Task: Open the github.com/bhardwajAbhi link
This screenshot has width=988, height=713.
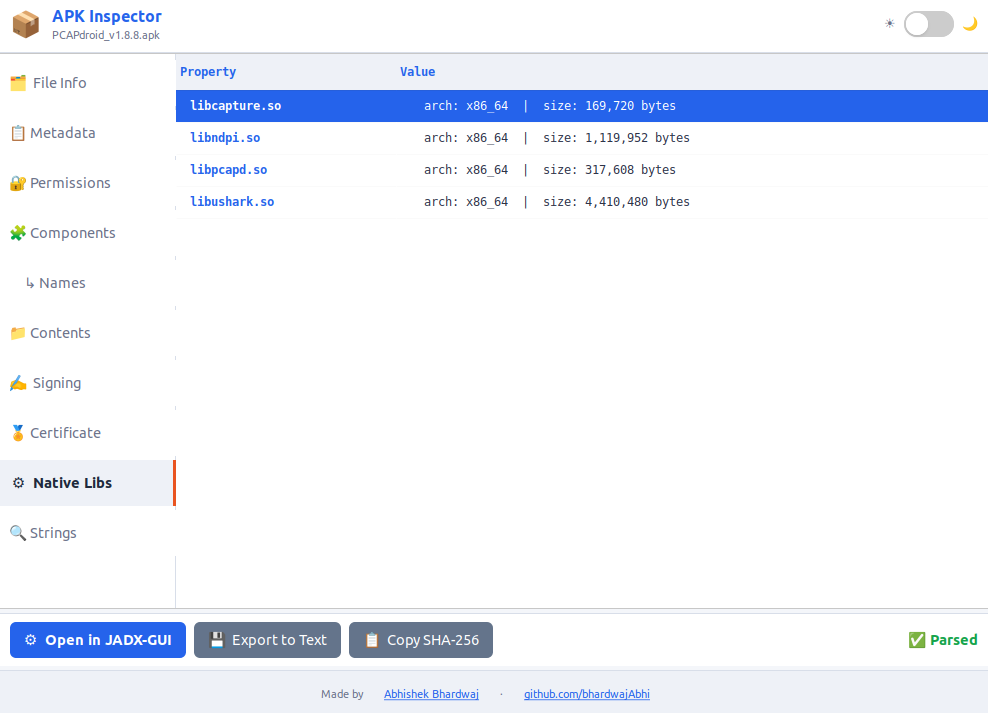Action: 587,694
